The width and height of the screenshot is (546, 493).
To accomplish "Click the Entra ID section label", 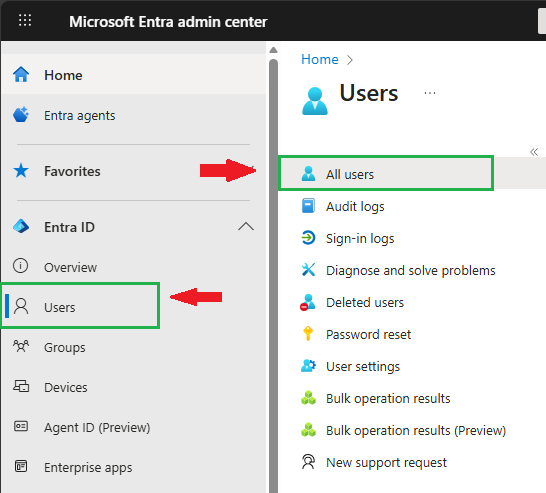I will (69, 227).
